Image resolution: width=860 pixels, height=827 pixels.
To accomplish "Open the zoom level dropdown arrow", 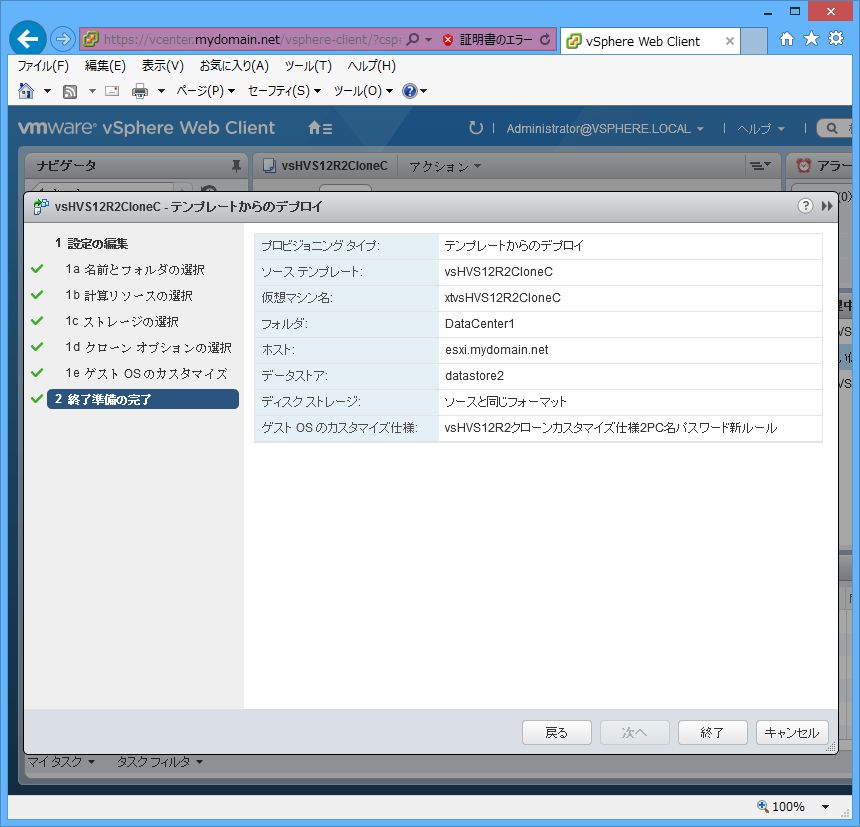I will point(824,807).
